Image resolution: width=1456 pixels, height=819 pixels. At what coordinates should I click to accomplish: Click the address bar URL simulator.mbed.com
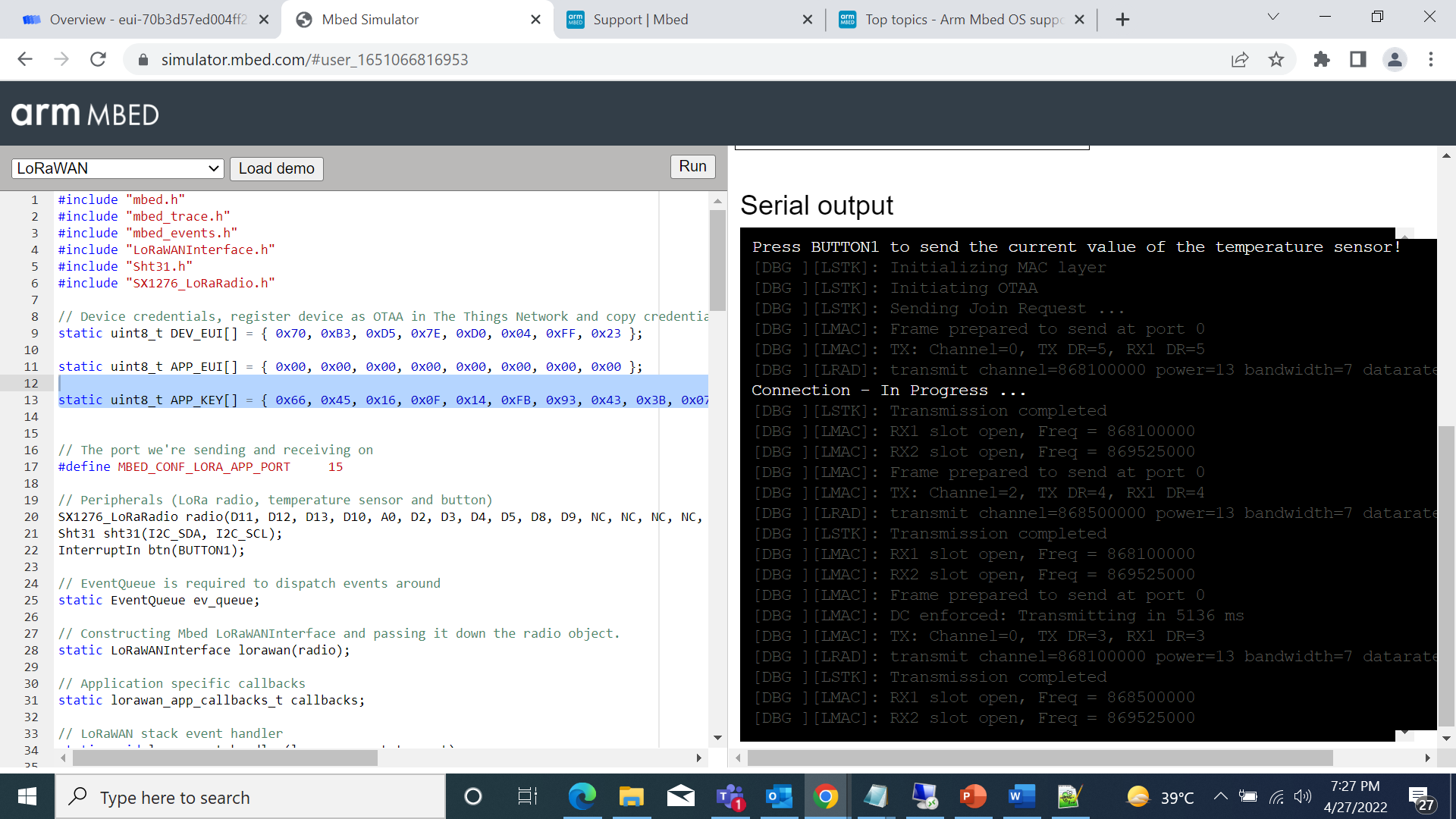[315, 60]
